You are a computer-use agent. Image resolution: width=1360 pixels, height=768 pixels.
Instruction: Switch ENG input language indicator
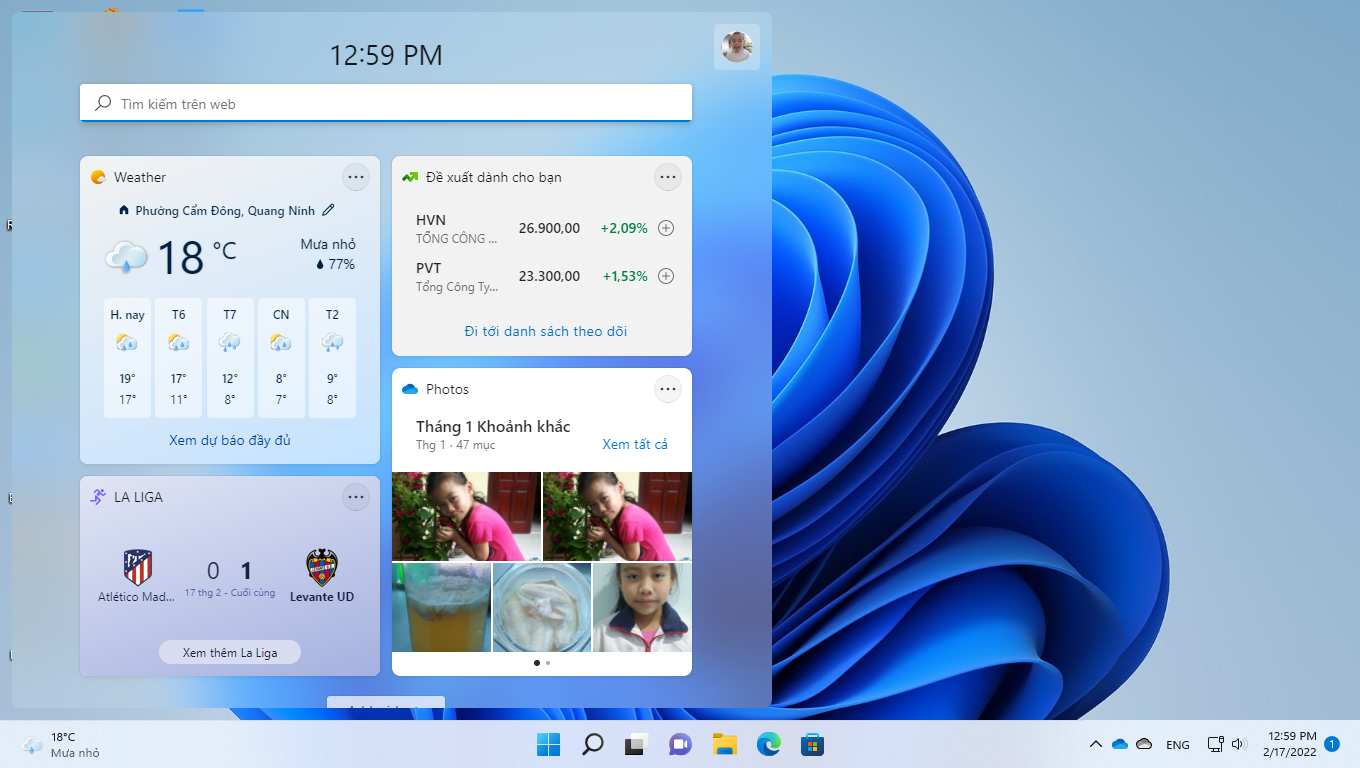point(1178,745)
